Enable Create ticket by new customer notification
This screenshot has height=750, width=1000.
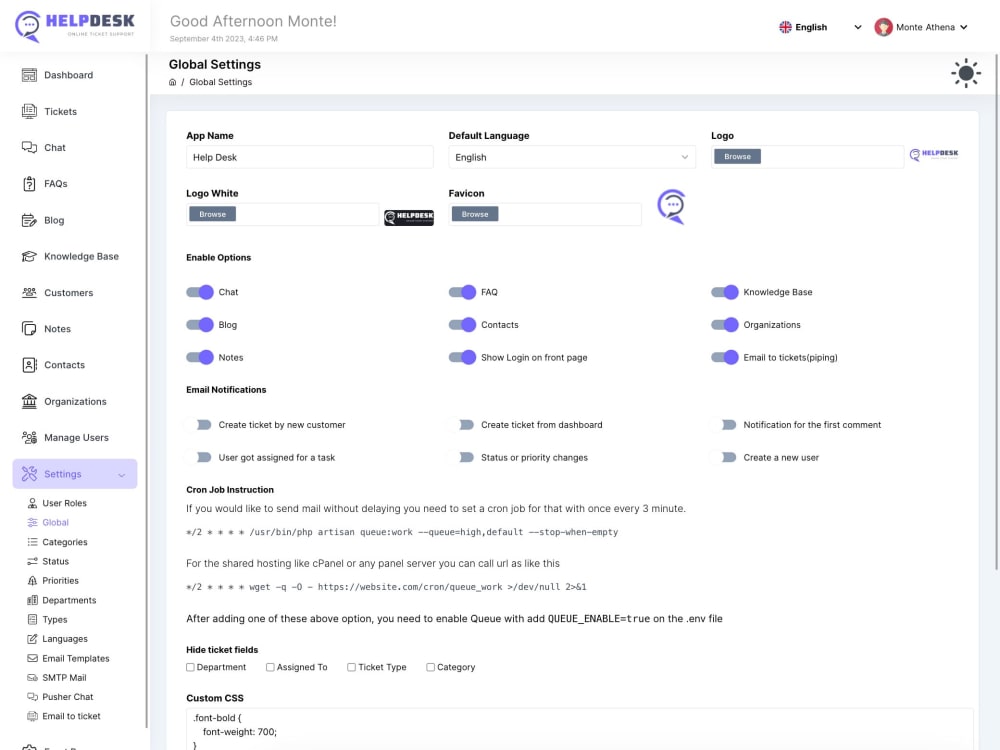point(200,425)
